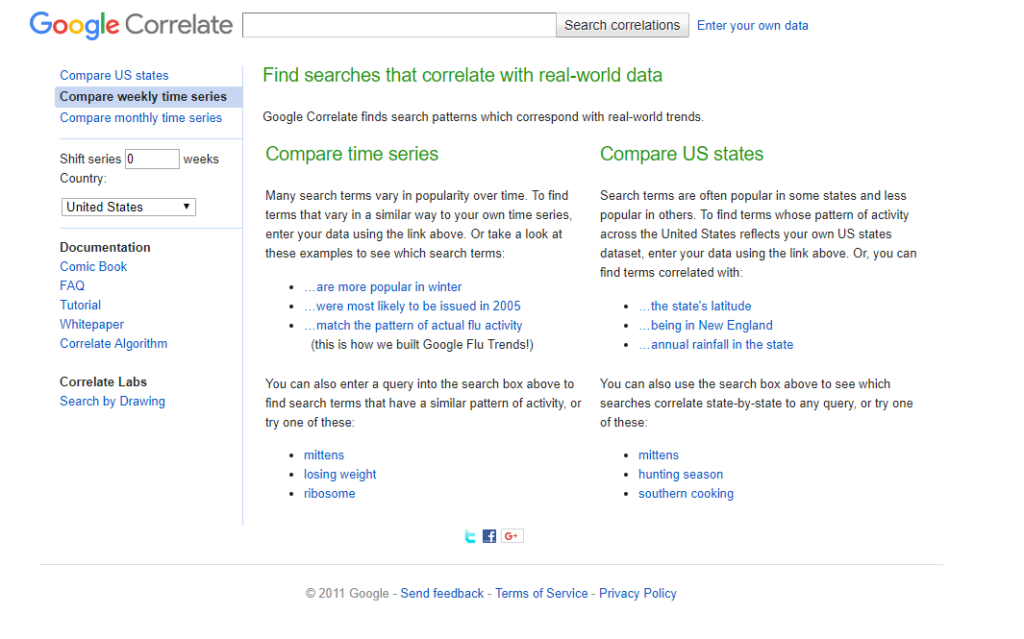Screen dimensions: 1024x639
Task: Open the Correlate Algorithm link
Action: point(114,344)
